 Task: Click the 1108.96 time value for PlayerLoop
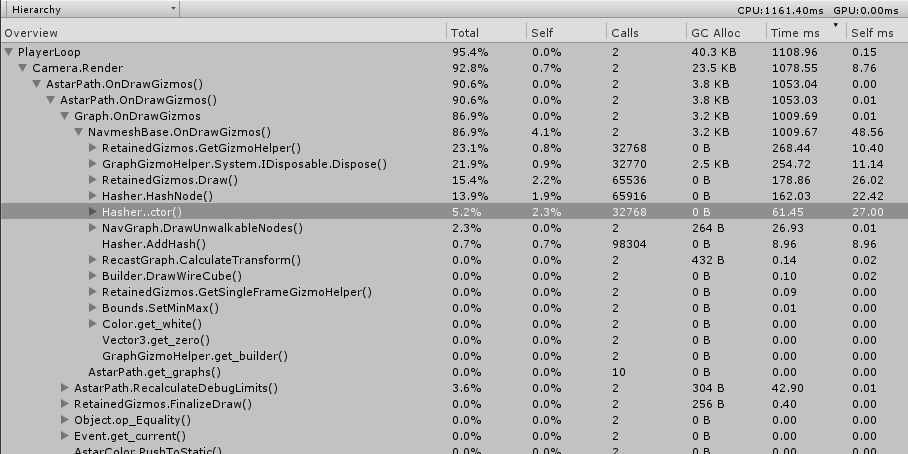(794, 52)
